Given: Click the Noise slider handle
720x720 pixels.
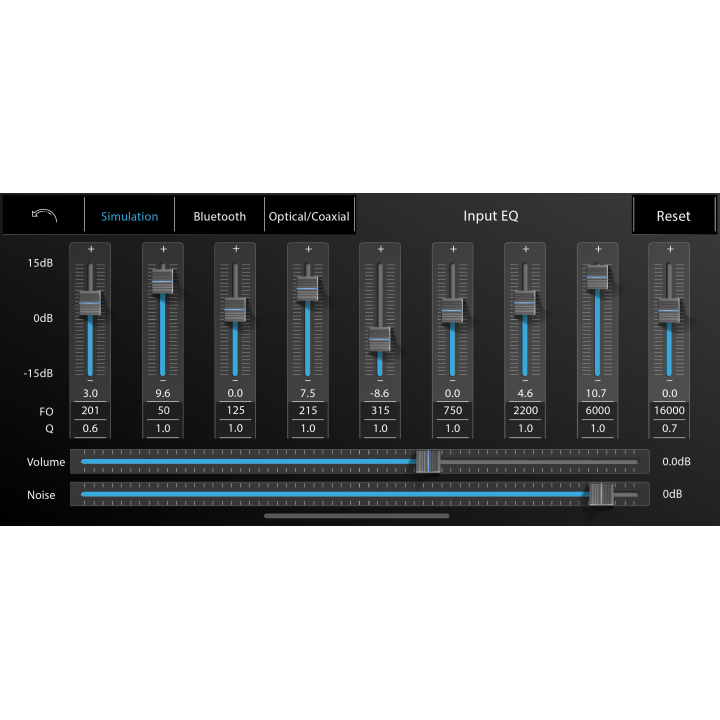Looking at the screenshot, I should (601, 494).
